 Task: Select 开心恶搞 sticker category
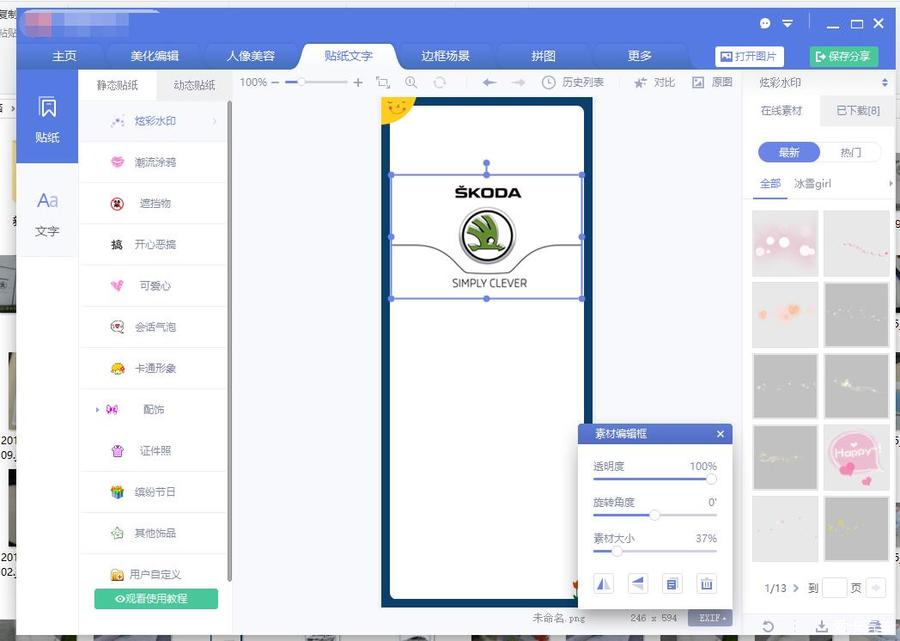[x=153, y=244]
